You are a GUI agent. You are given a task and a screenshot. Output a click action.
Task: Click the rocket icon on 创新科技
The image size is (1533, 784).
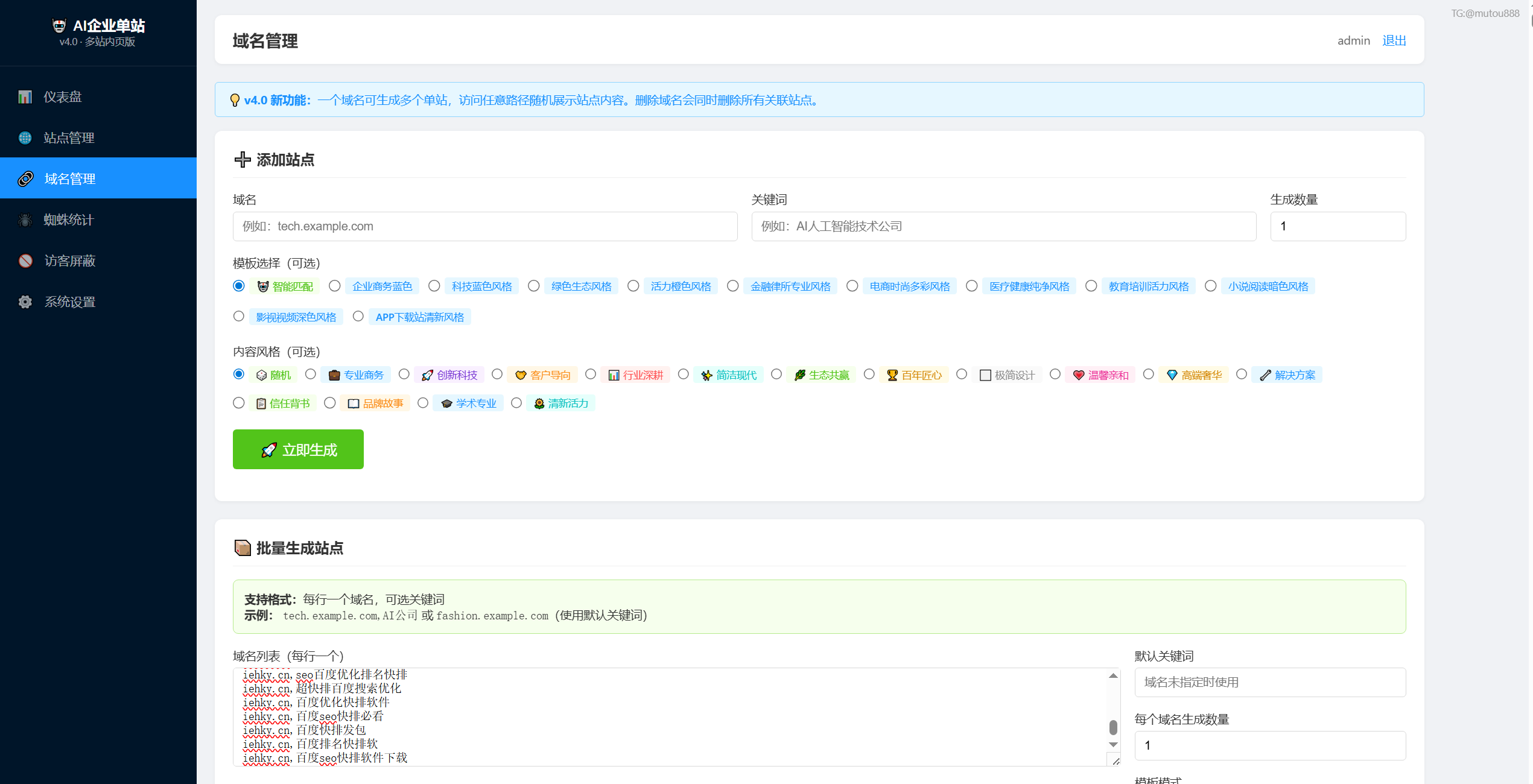tap(427, 375)
